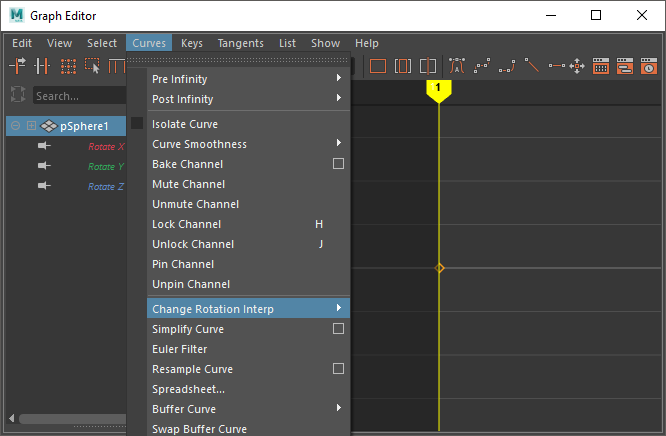Open the Bake Channel option box
666x436 pixels.
[x=338, y=164]
